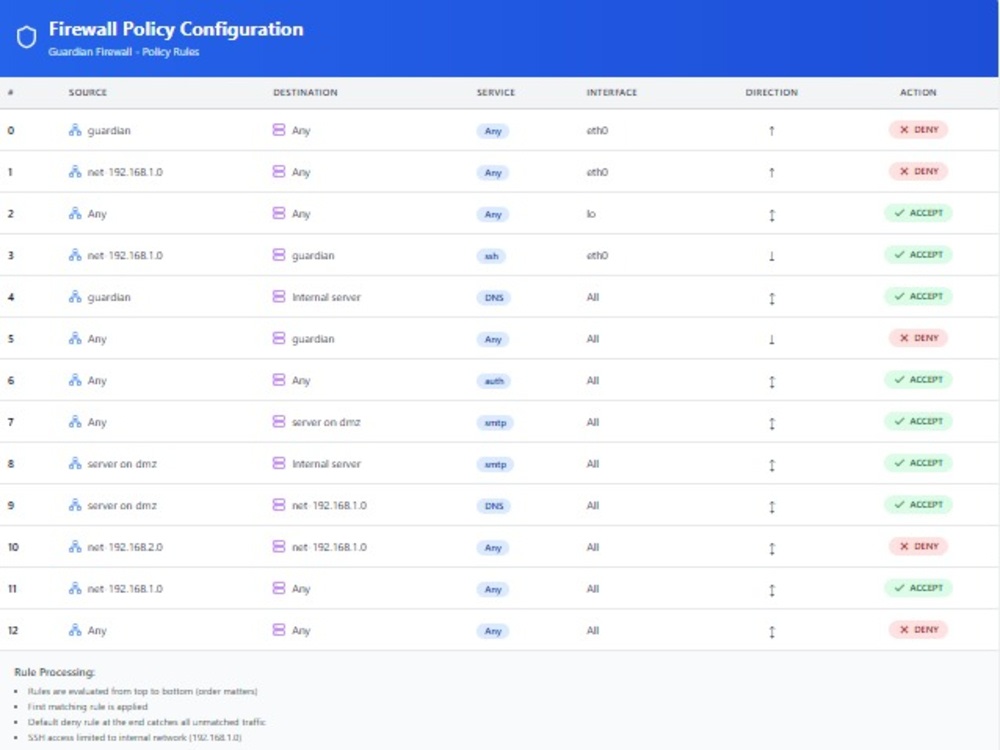The image size is (1000, 750).
Task: Click the DENY badge in rule 1
Action: 918,171
